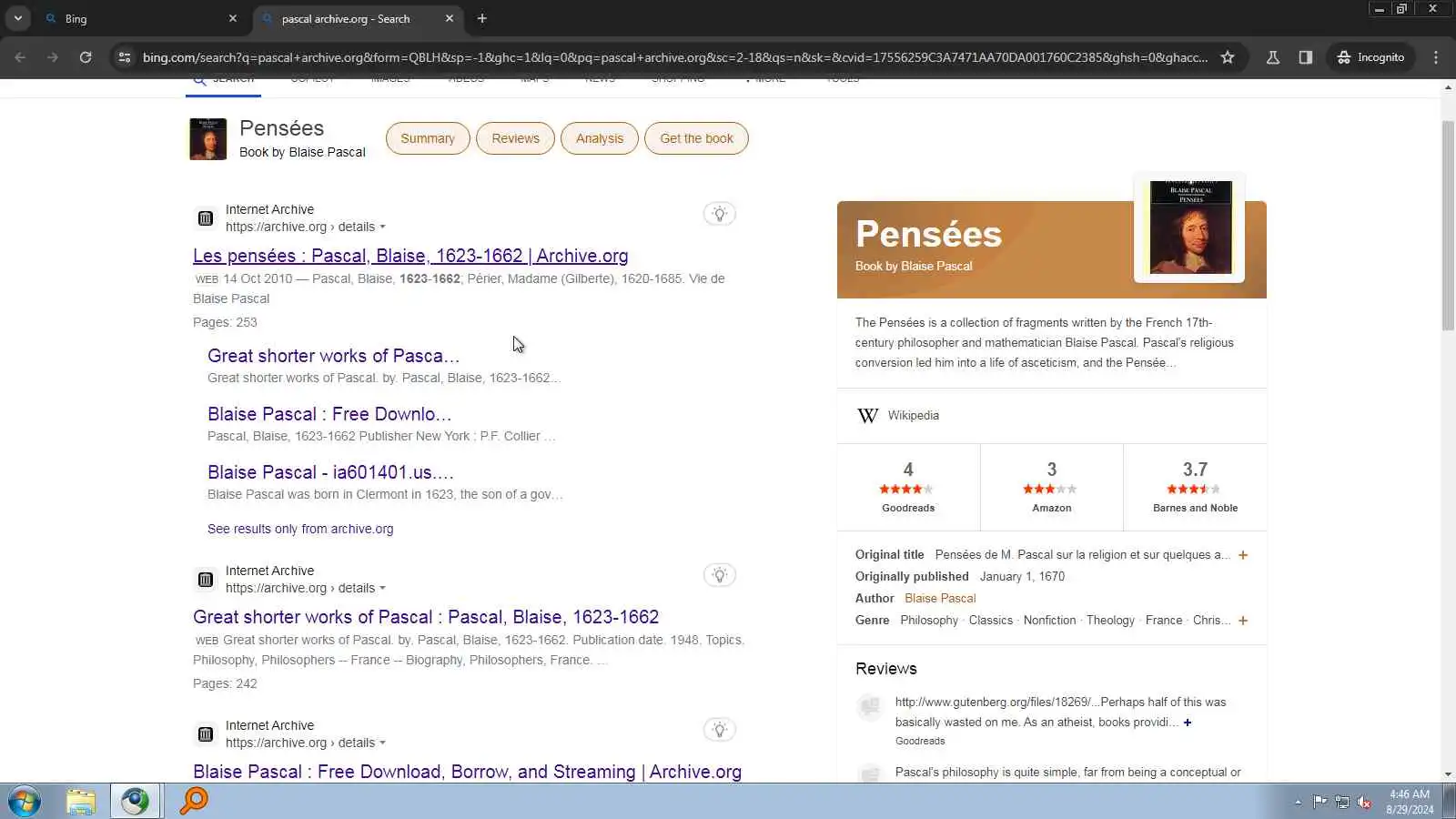Click the vertical scrollbar thumb
This screenshot has width=1456, height=819.
pyautogui.click(x=1448, y=225)
